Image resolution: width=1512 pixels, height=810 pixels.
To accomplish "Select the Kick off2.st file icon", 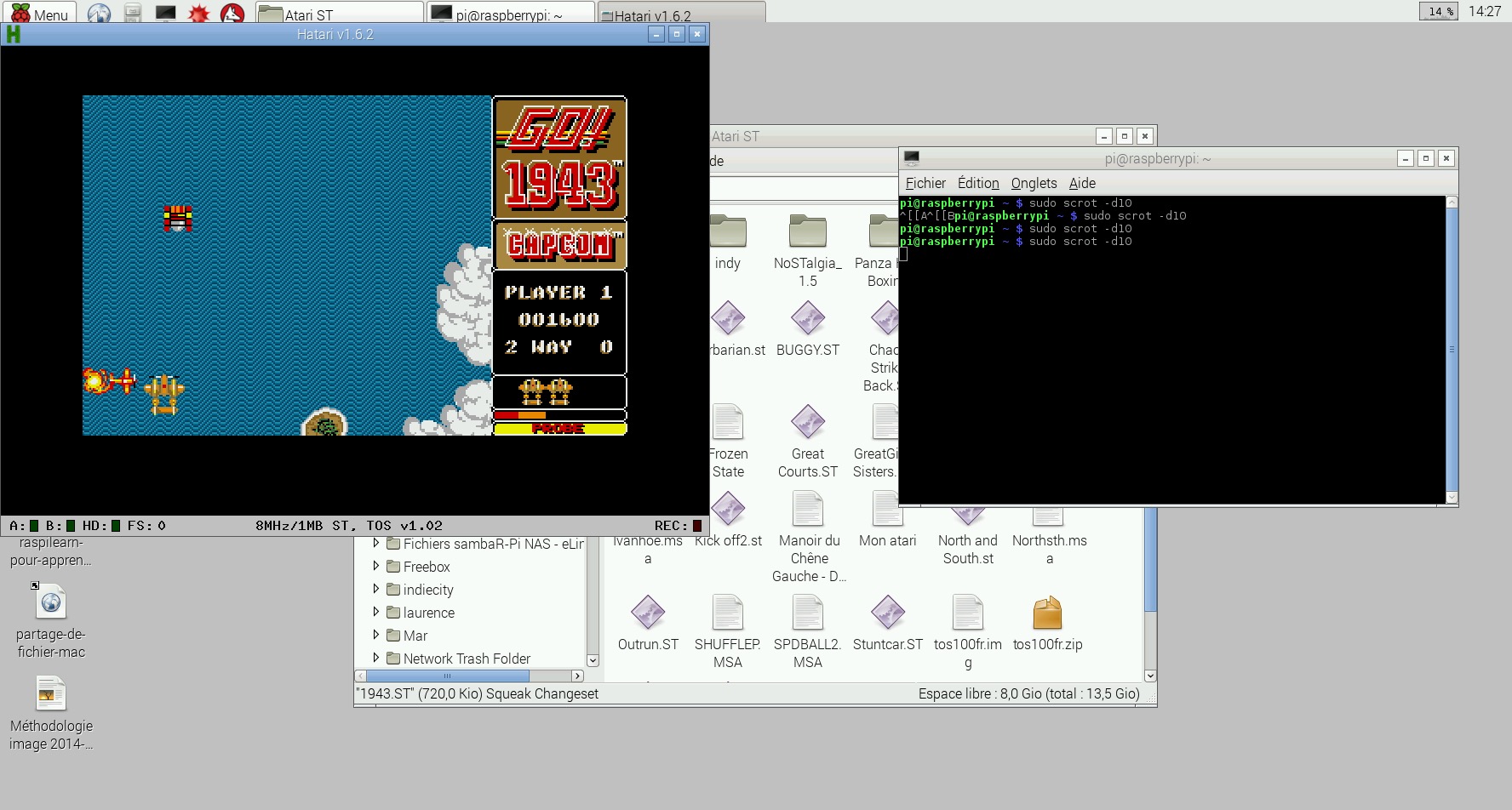I will pyautogui.click(x=728, y=509).
